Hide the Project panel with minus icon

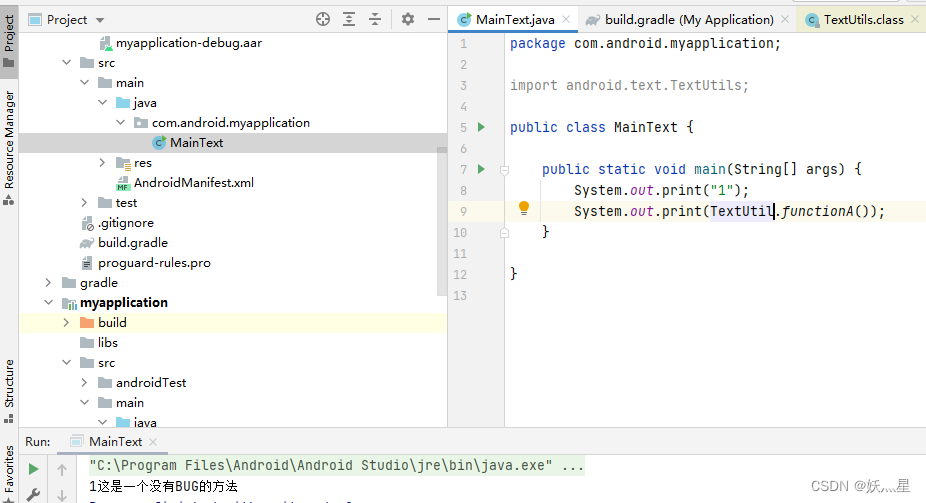433,19
